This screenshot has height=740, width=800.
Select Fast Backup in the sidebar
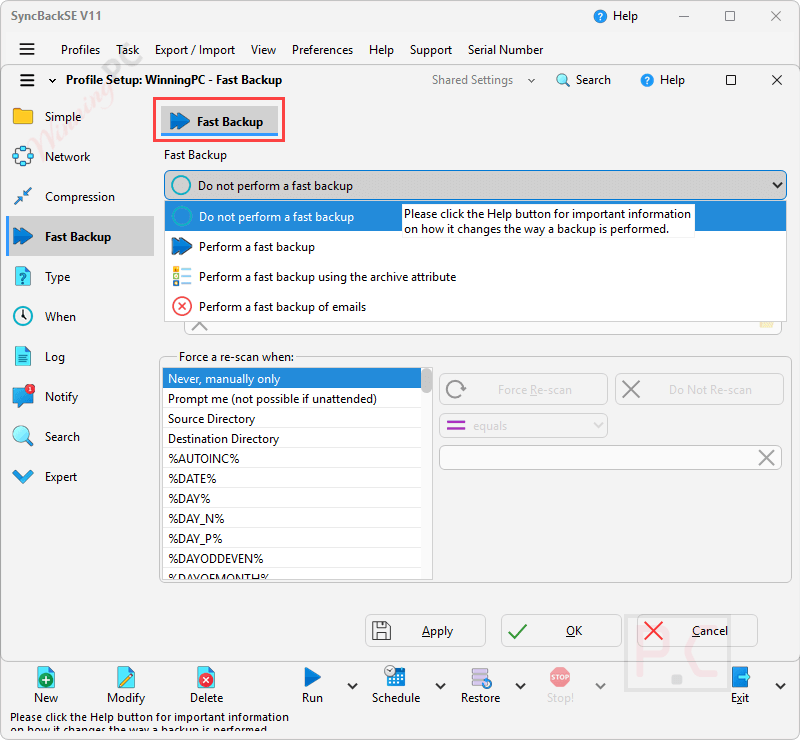80,236
